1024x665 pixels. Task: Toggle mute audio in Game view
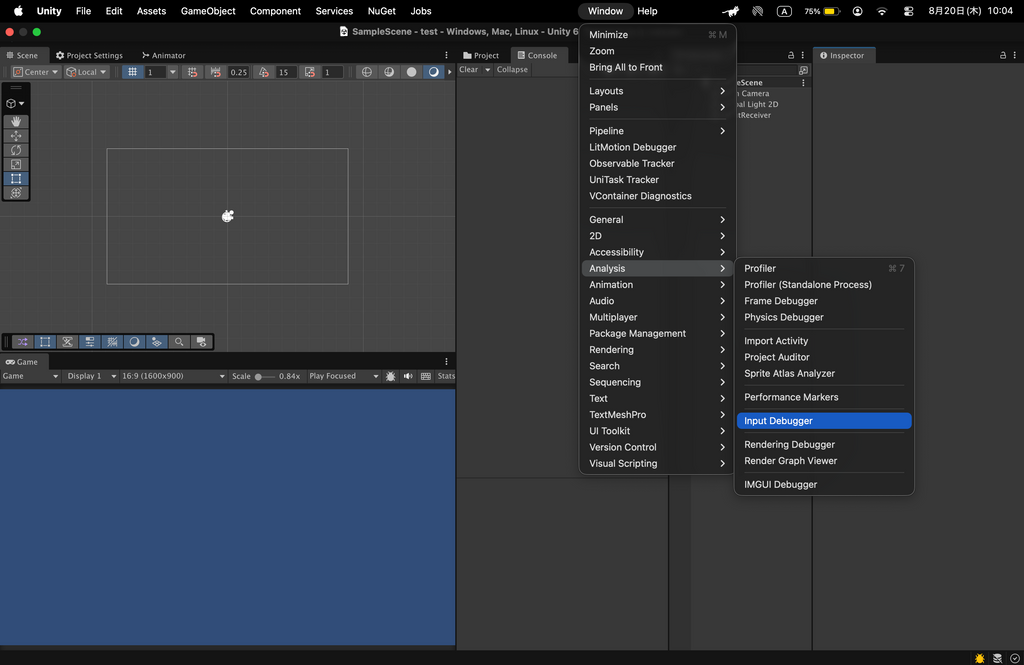point(408,376)
